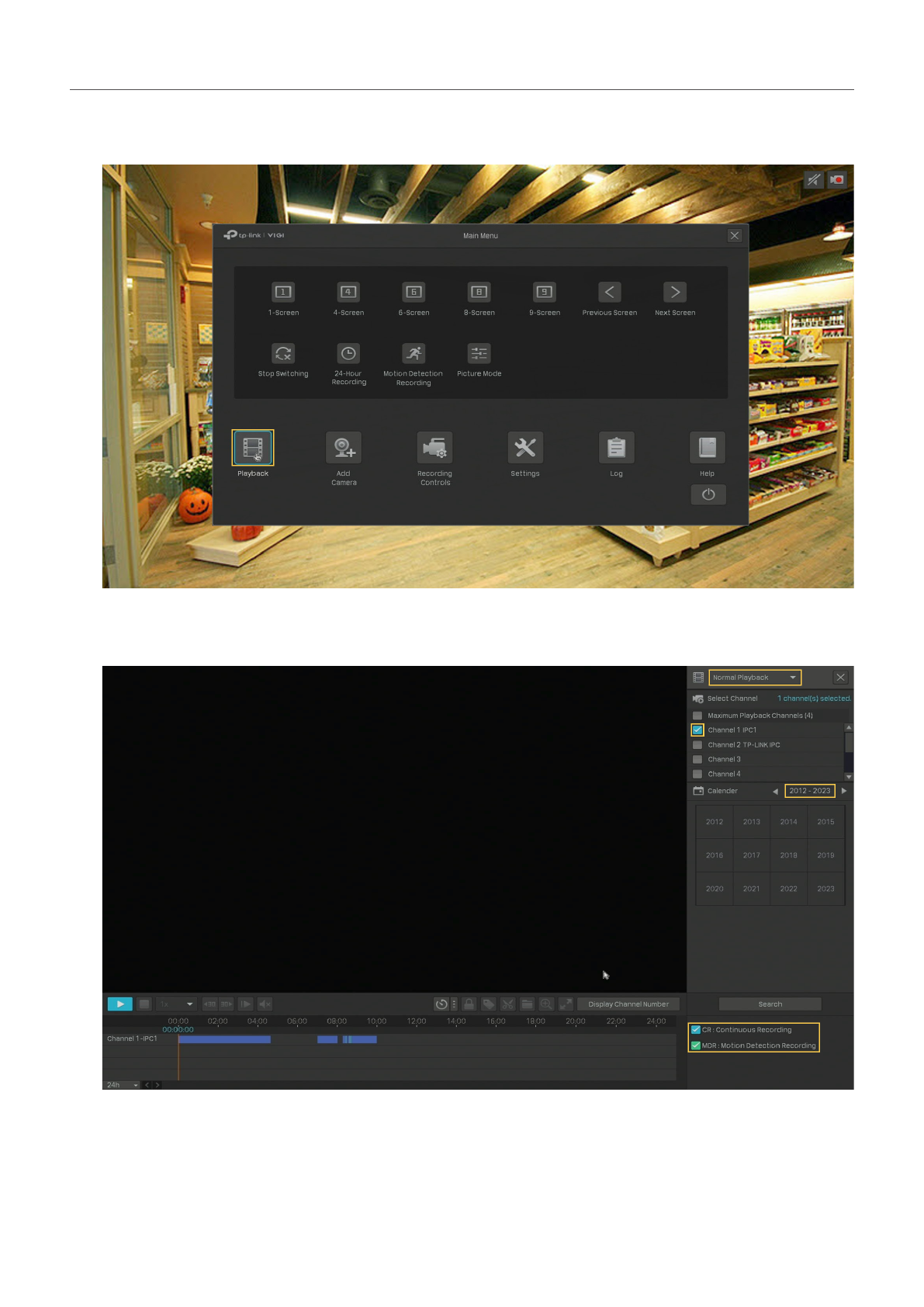Check the Channel 1 IPC1 checkbox
Screen dimensions: 924x1307
(x=697, y=730)
